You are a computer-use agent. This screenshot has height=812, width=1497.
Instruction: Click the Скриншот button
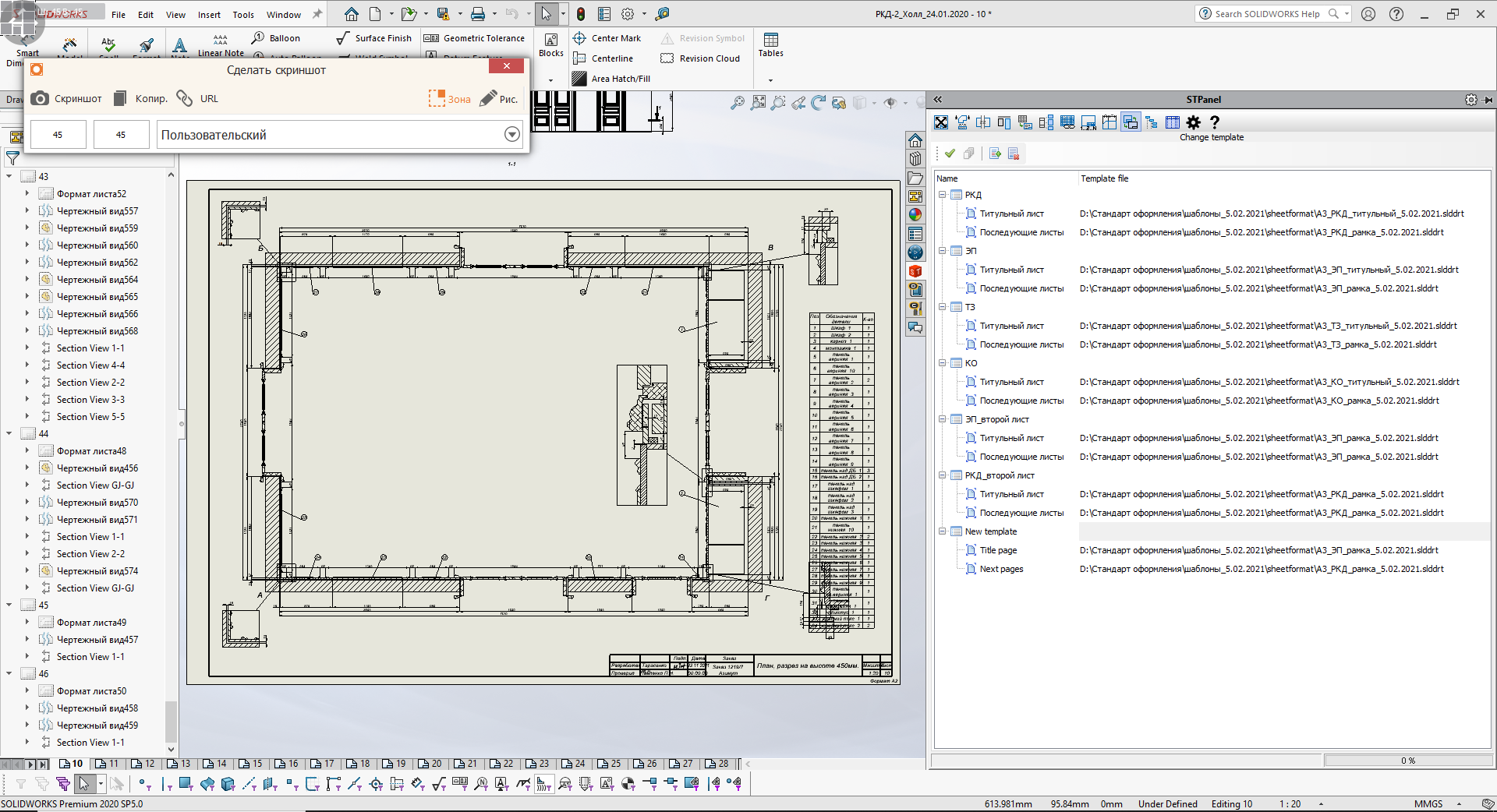coord(67,99)
